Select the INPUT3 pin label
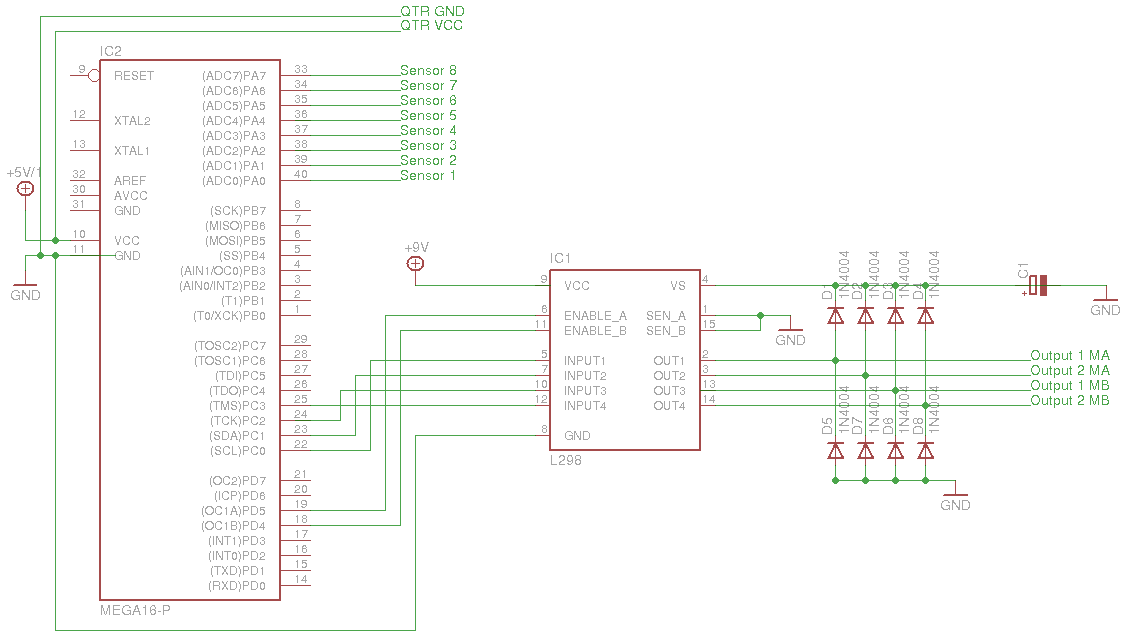This screenshot has height=632, width=1131. pyautogui.click(x=585, y=391)
